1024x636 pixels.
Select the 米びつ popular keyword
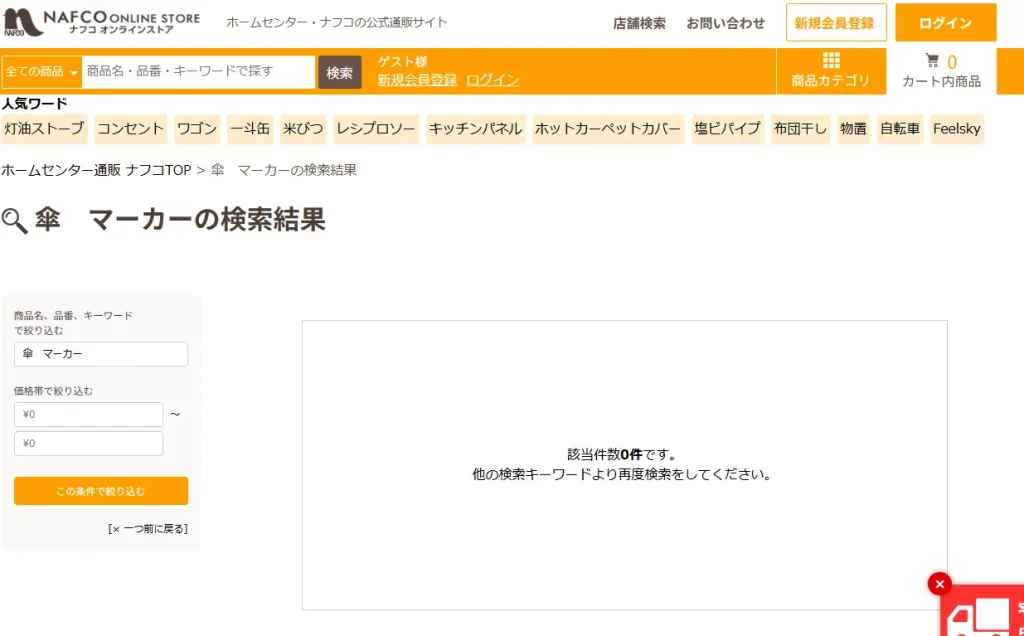point(302,129)
